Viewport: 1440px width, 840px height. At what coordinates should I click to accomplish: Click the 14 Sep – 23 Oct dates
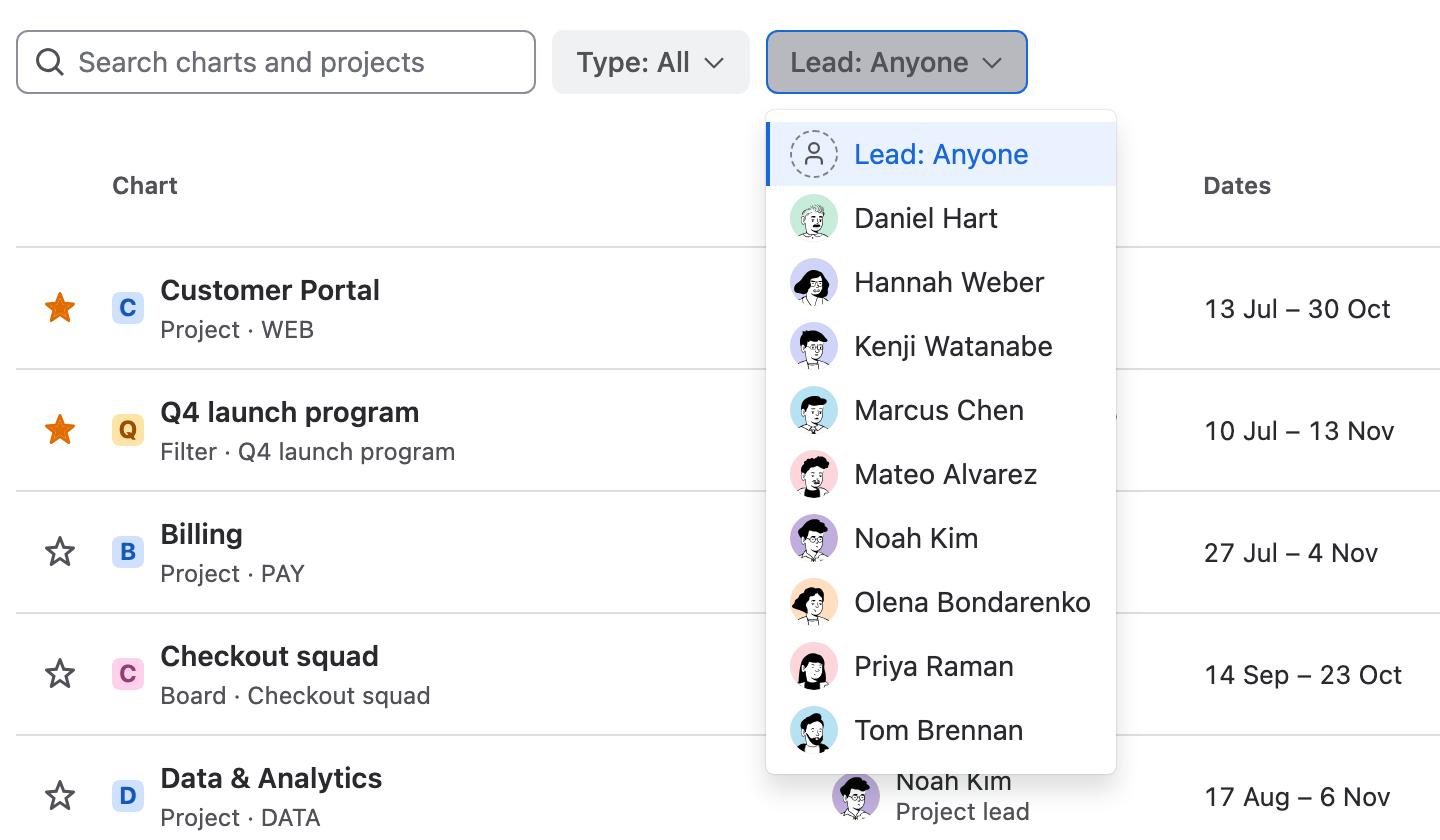click(1303, 675)
